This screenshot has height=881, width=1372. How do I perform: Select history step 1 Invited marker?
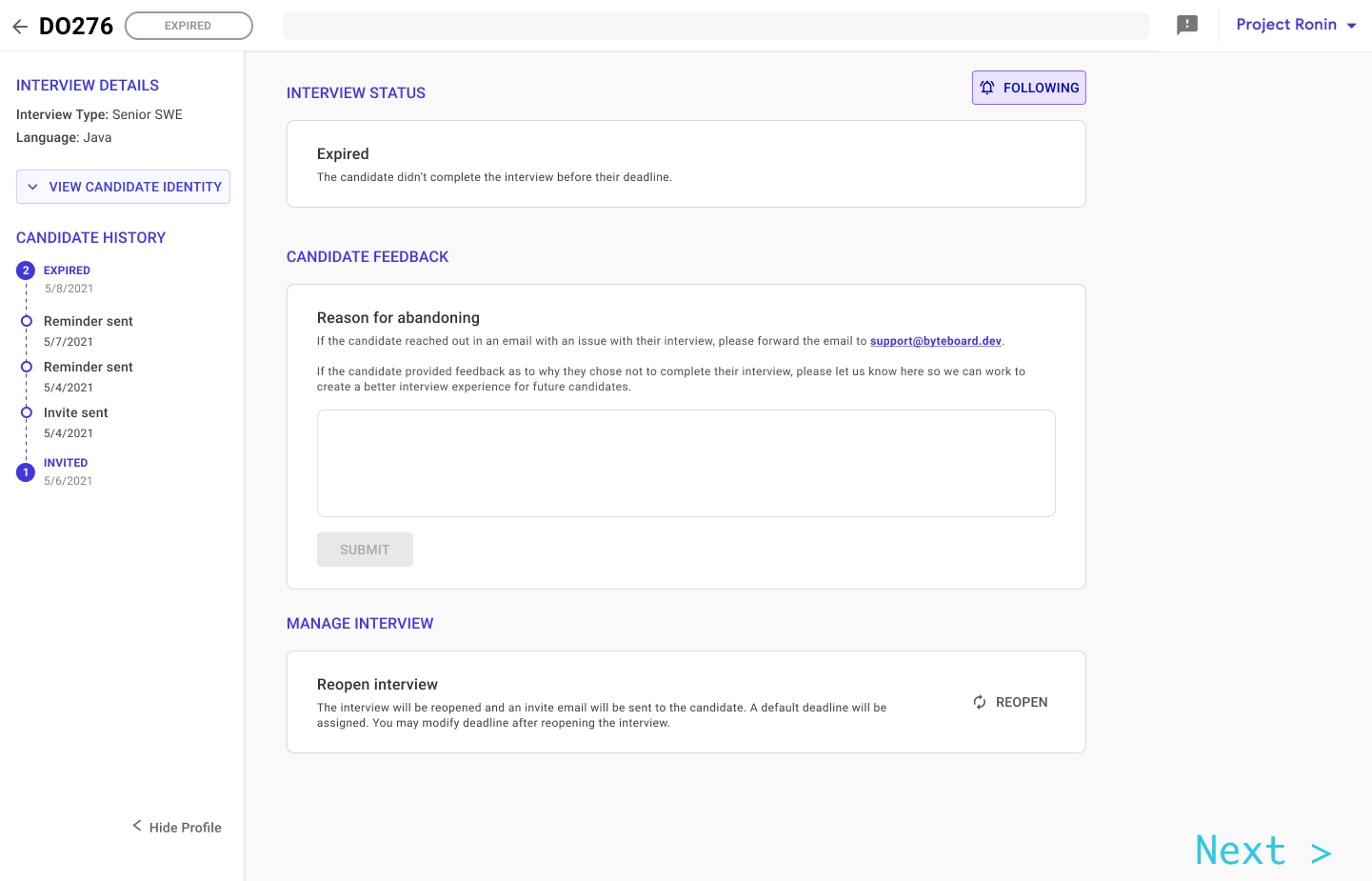[x=26, y=472]
